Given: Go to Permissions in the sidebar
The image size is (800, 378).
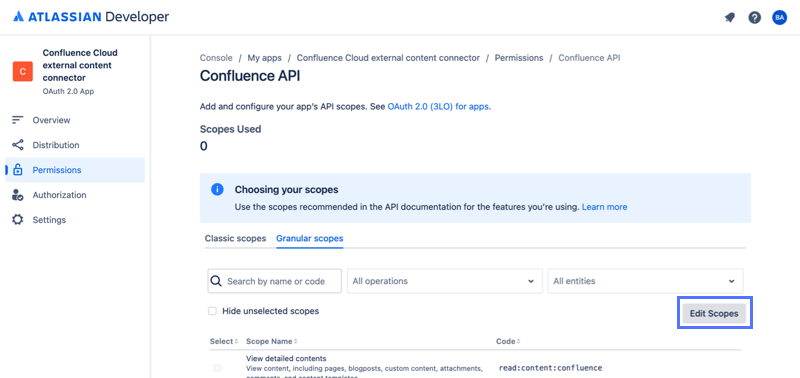Looking at the screenshot, I should tap(75, 170).
